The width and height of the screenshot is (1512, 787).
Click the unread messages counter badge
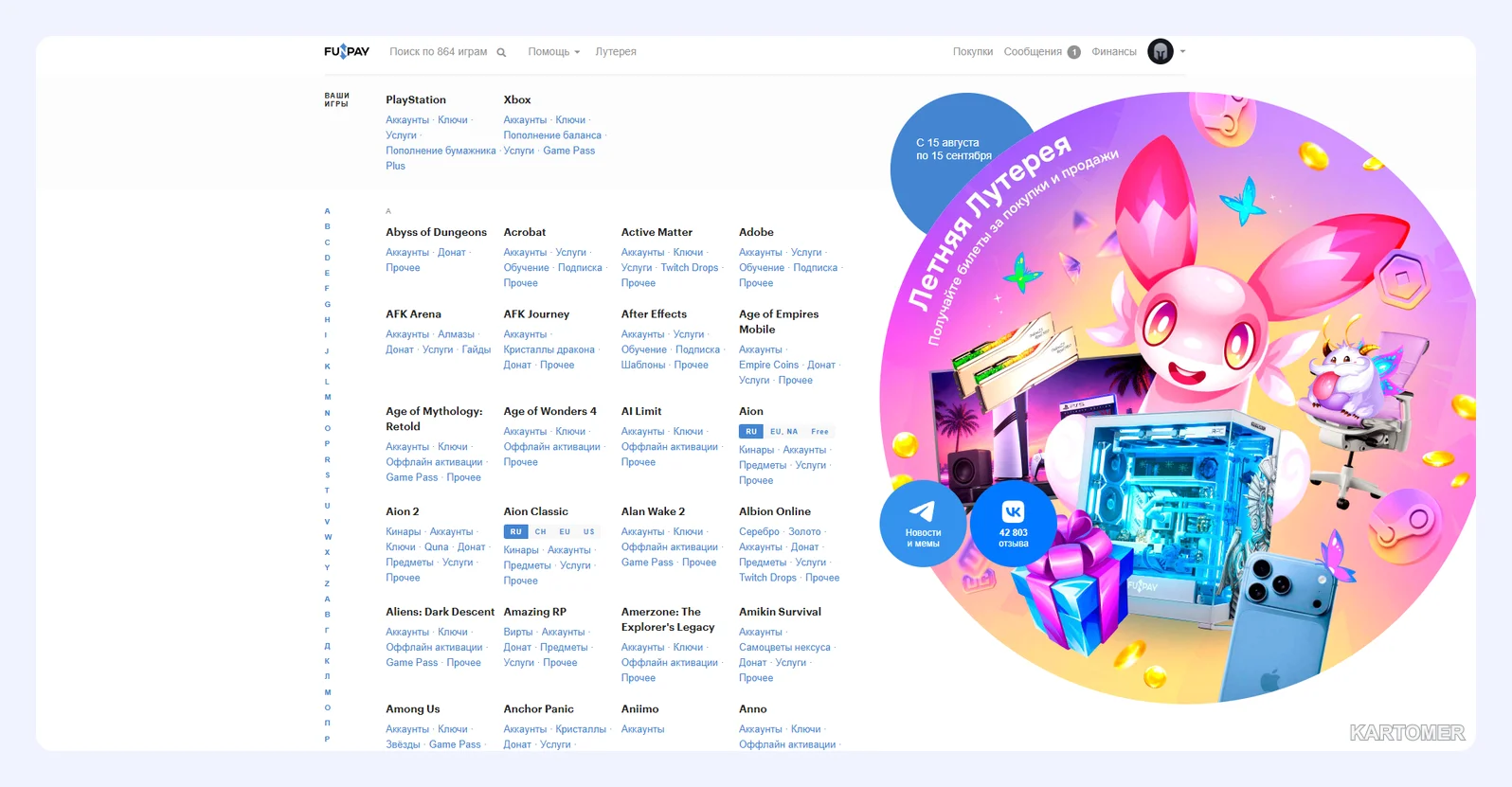[1073, 52]
